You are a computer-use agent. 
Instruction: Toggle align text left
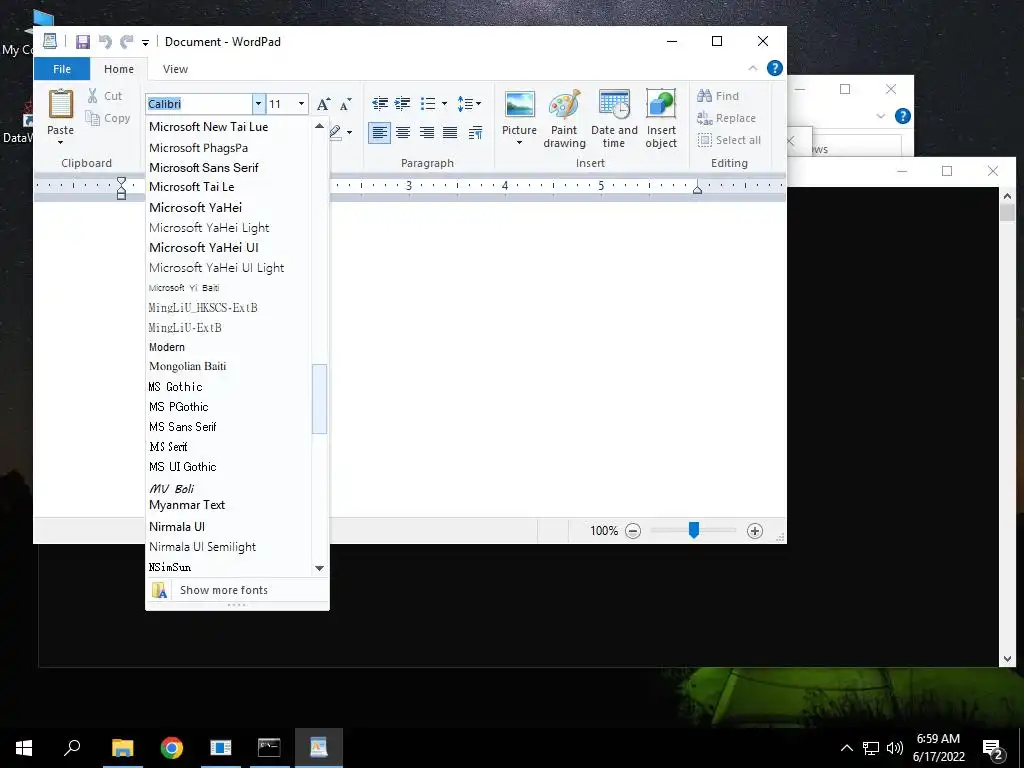(x=379, y=133)
